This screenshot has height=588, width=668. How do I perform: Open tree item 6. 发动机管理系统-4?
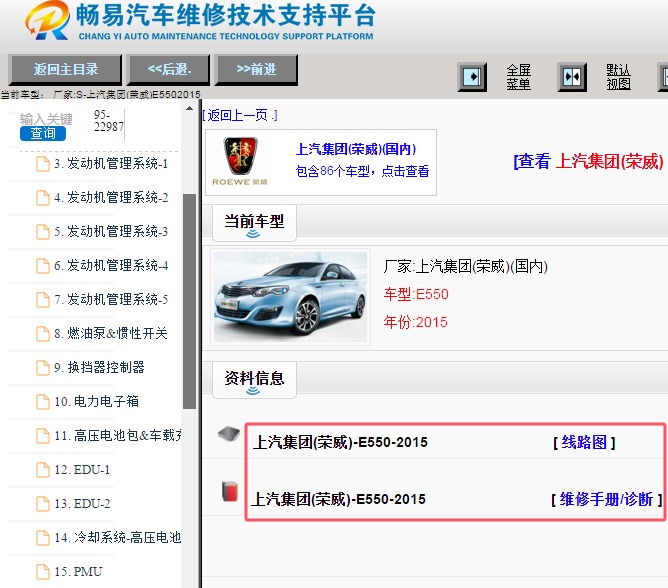point(111,266)
